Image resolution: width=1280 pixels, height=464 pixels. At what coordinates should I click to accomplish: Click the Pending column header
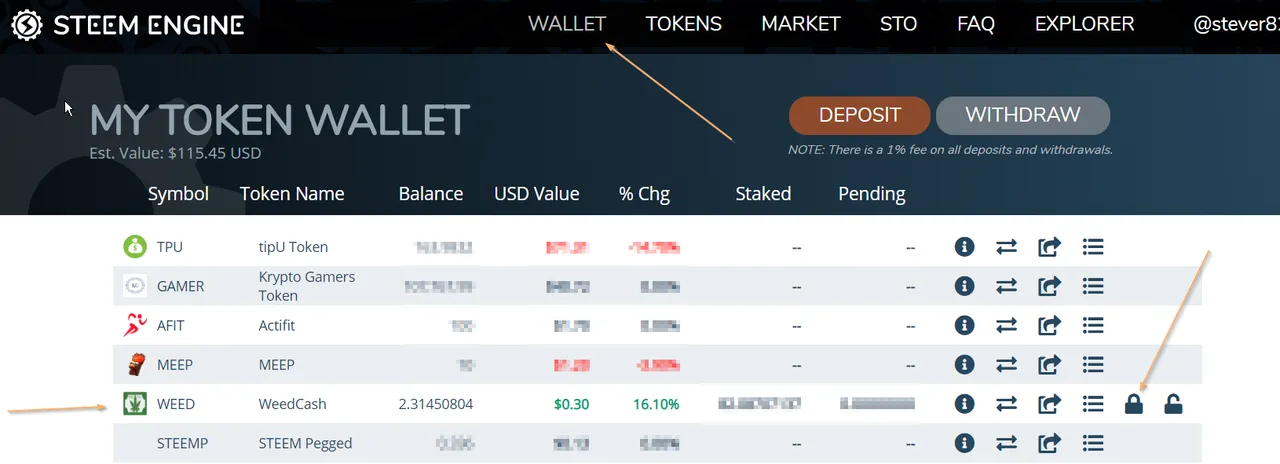tap(872, 194)
